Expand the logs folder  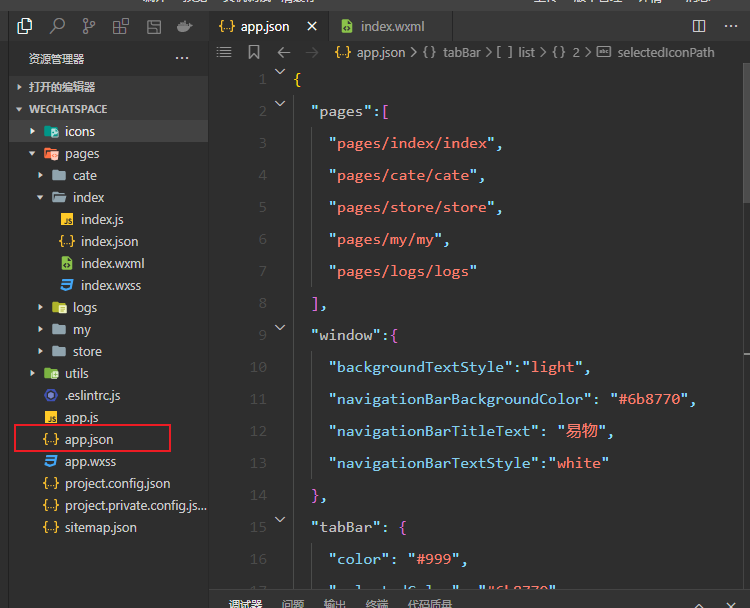[109, 307]
